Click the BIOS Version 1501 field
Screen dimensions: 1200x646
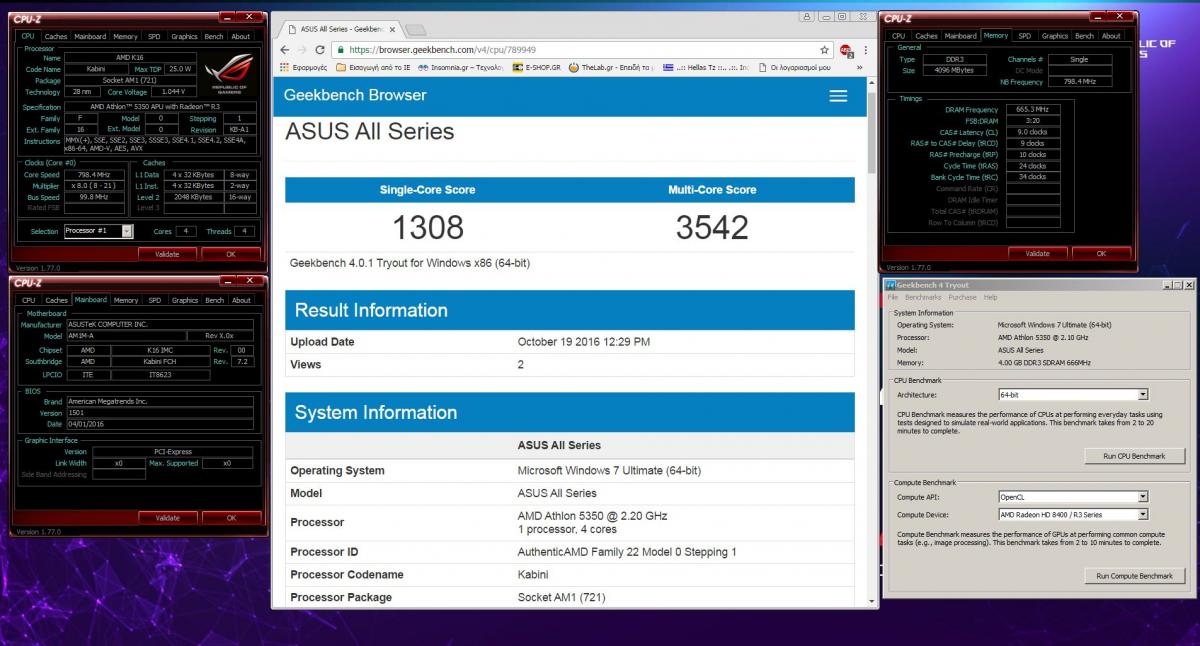point(158,412)
